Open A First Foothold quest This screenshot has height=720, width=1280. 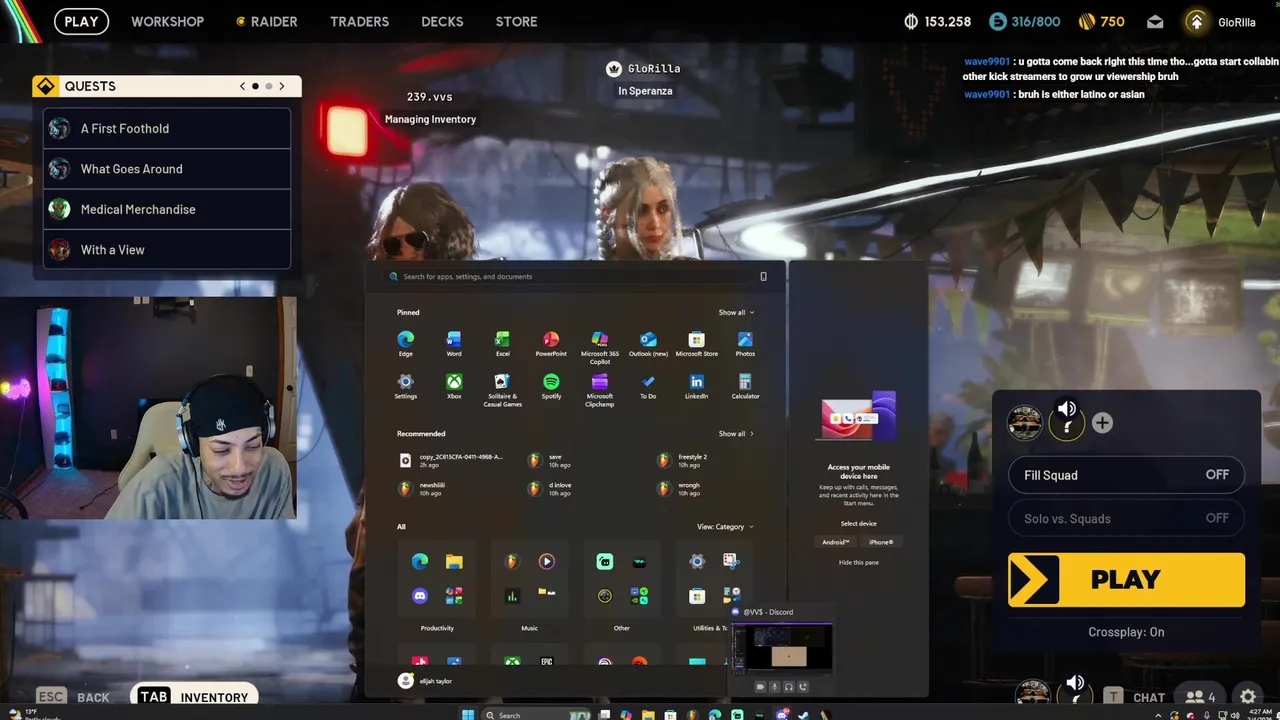tap(167, 128)
